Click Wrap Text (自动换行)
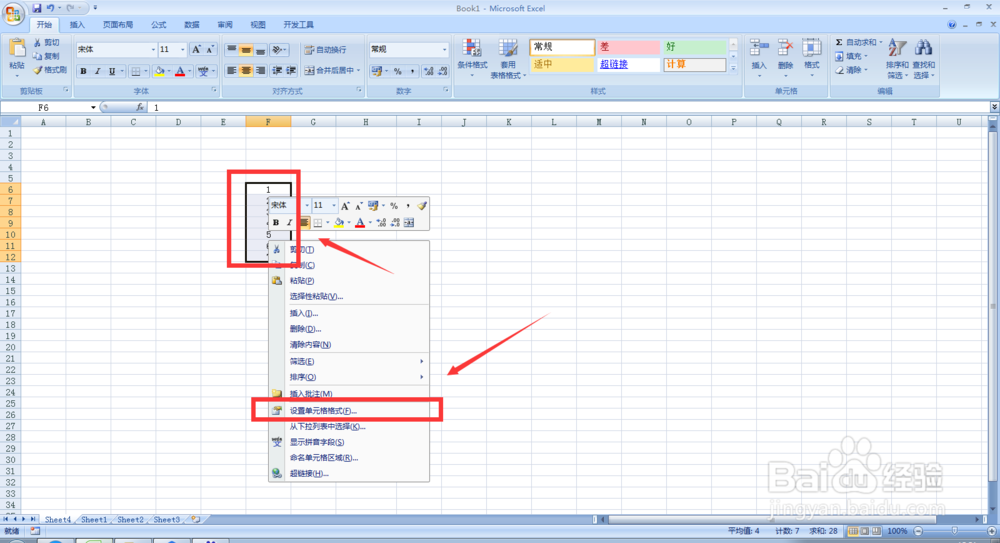 tap(325, 50)
